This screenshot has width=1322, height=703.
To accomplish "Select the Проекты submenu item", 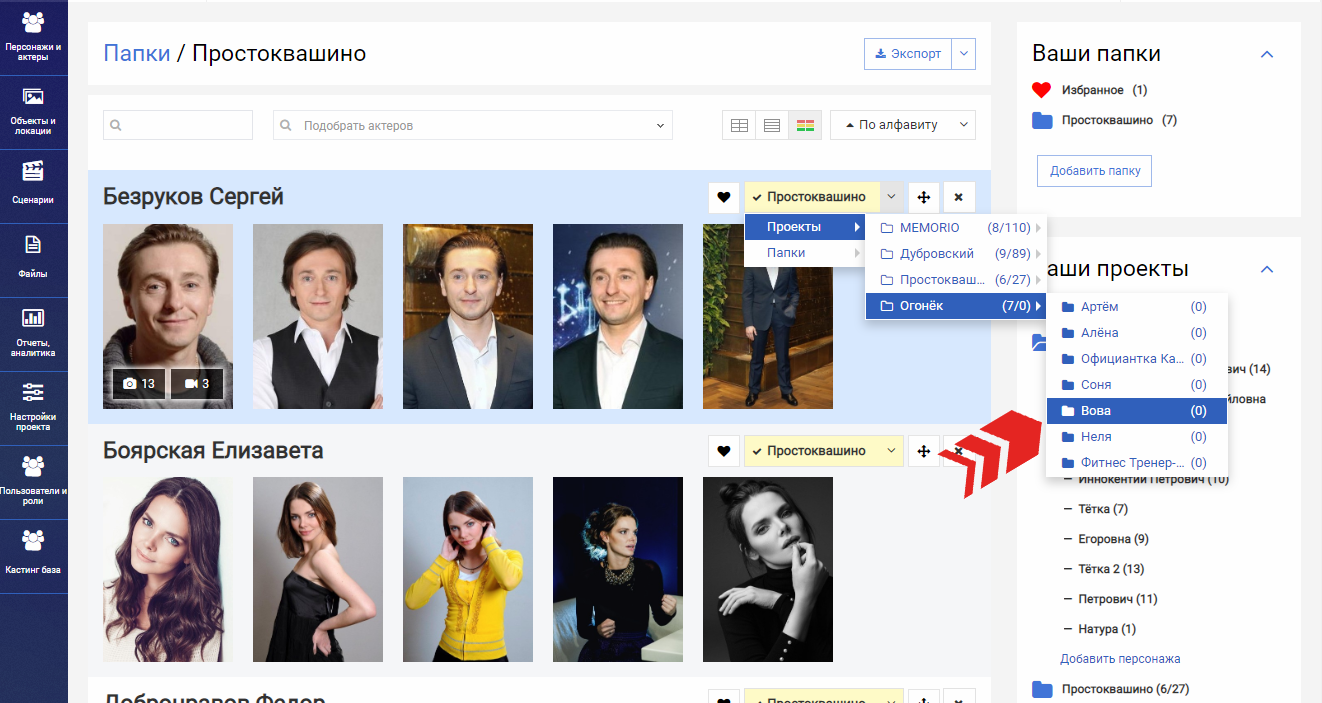I will click(x=804, y=227).
